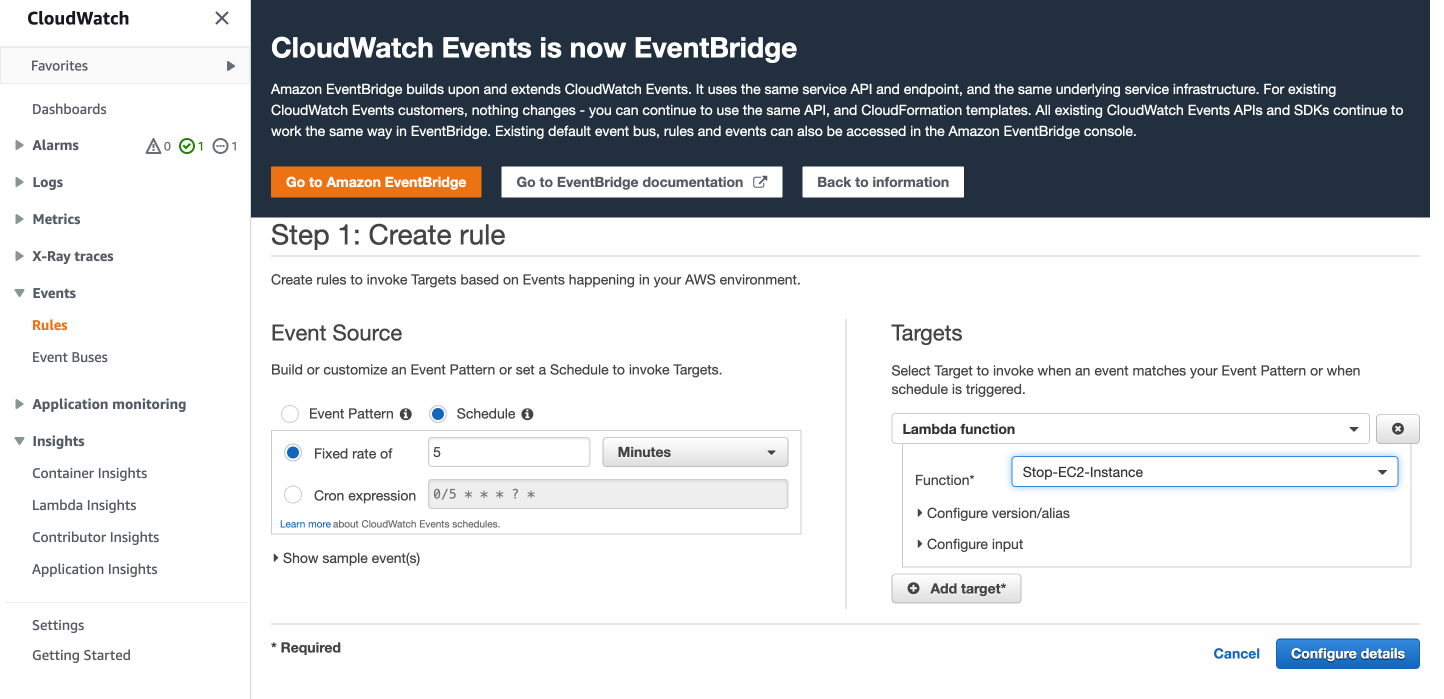This screenshot has width=1444, height=699.
Task: Close the CloudWatch sidebar with X icon
Action: point(222,18)
